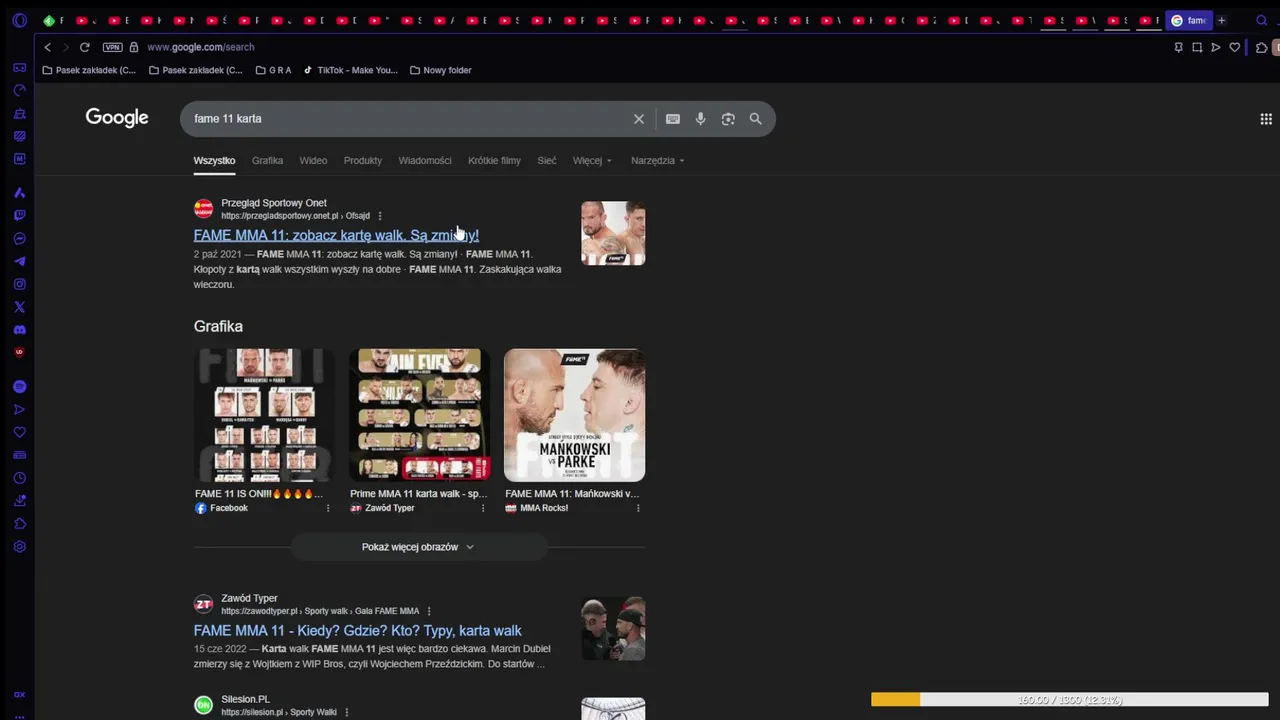
Task: Select the Wiadomości search tab
Action: click(x=425, y=160)
